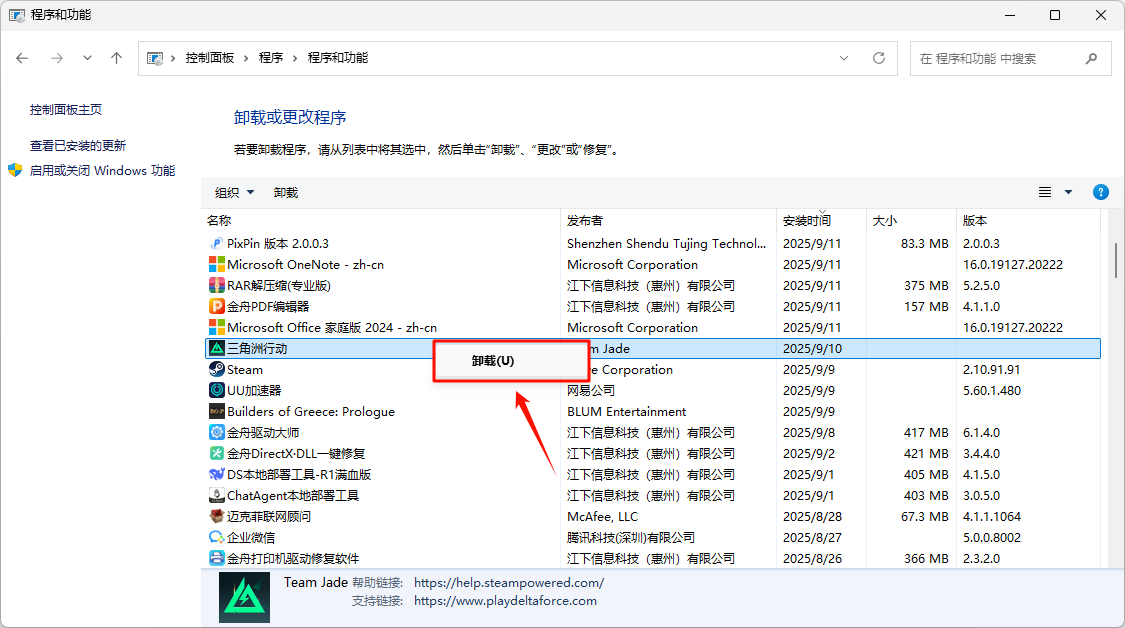Click the 企业微信 icon

coord(216,537)
